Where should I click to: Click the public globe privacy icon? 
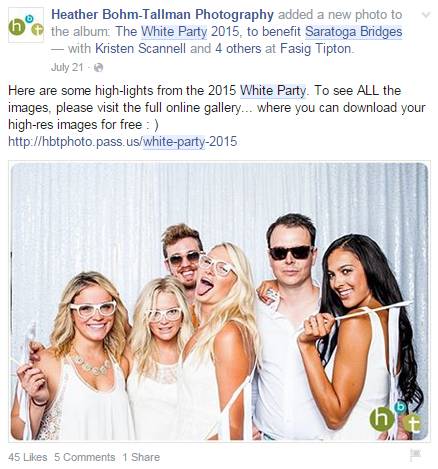[x=98, y=68]
